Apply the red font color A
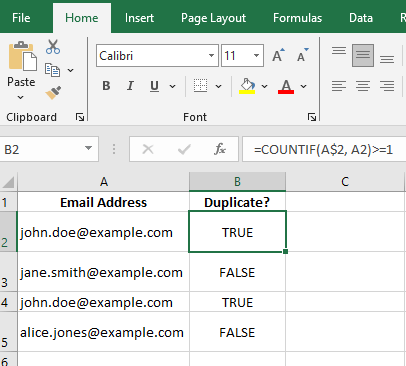Viewport: 406px width, 366px height. (x=286, y=86)
